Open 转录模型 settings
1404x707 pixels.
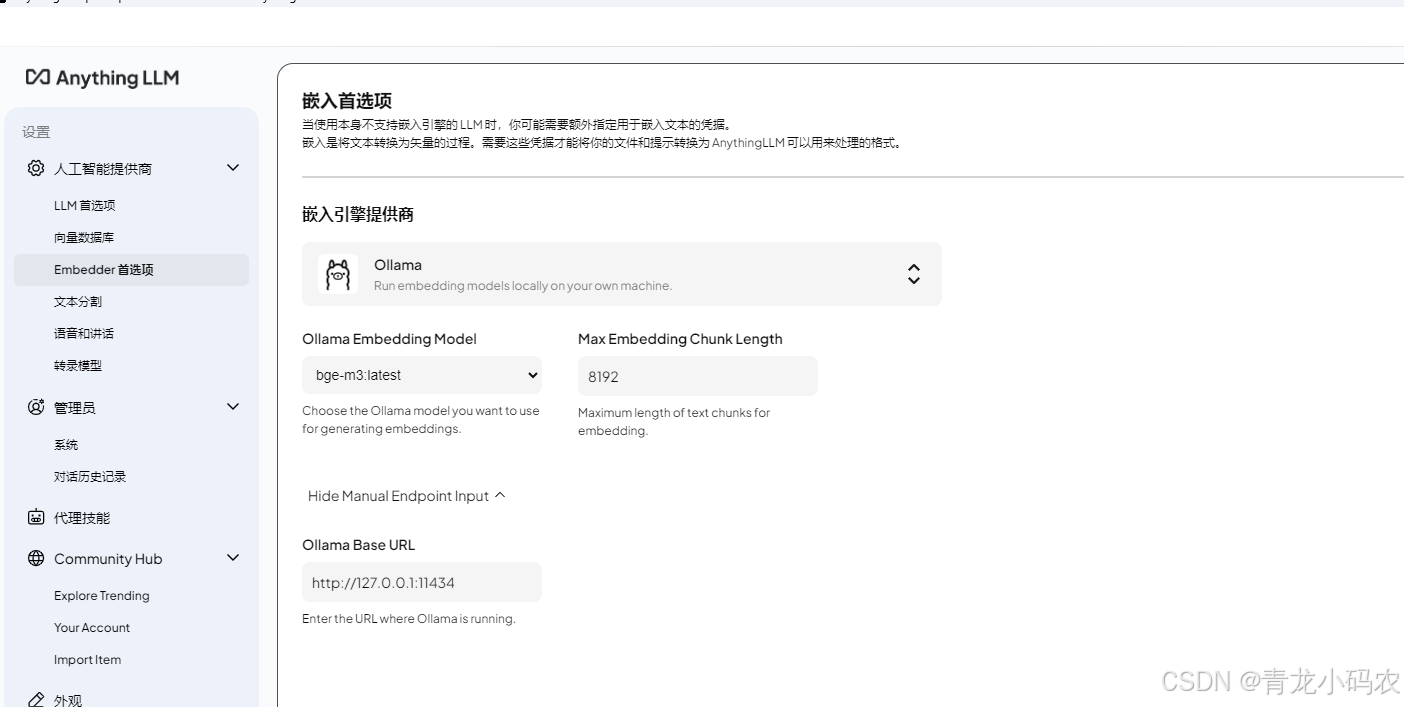pyautogui.click(x=77, y=365)
